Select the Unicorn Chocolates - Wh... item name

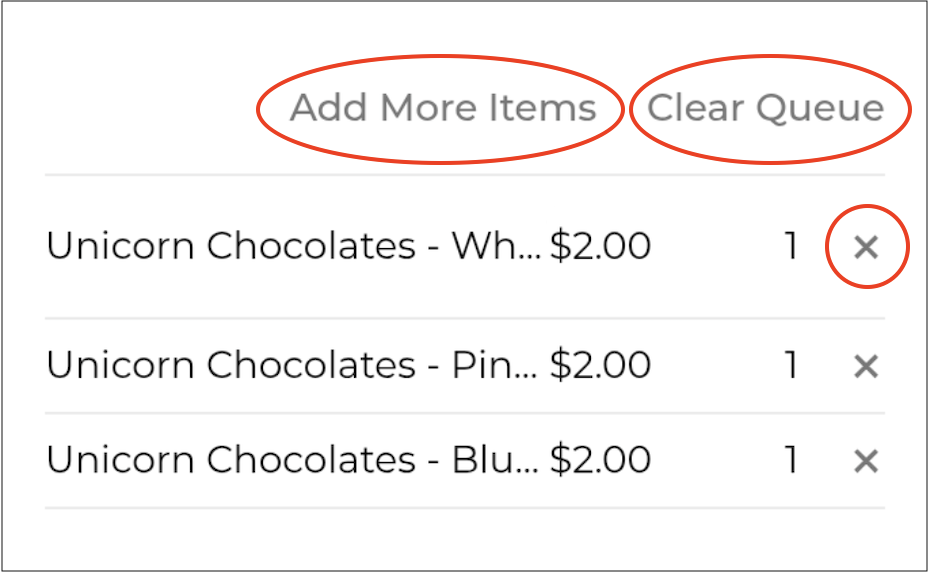pos(293,246)
